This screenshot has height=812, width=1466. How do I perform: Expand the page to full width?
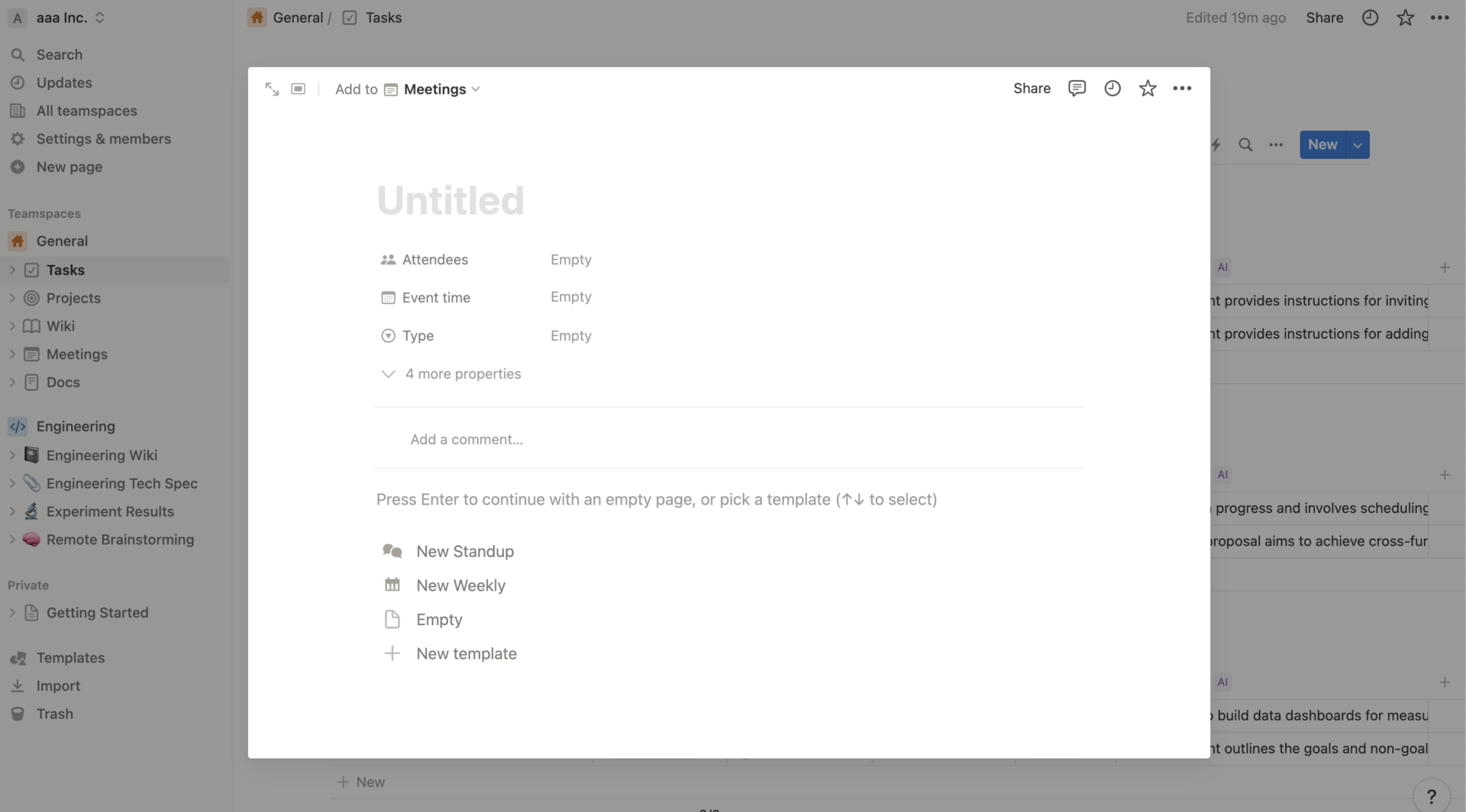[x=272, y=89]
